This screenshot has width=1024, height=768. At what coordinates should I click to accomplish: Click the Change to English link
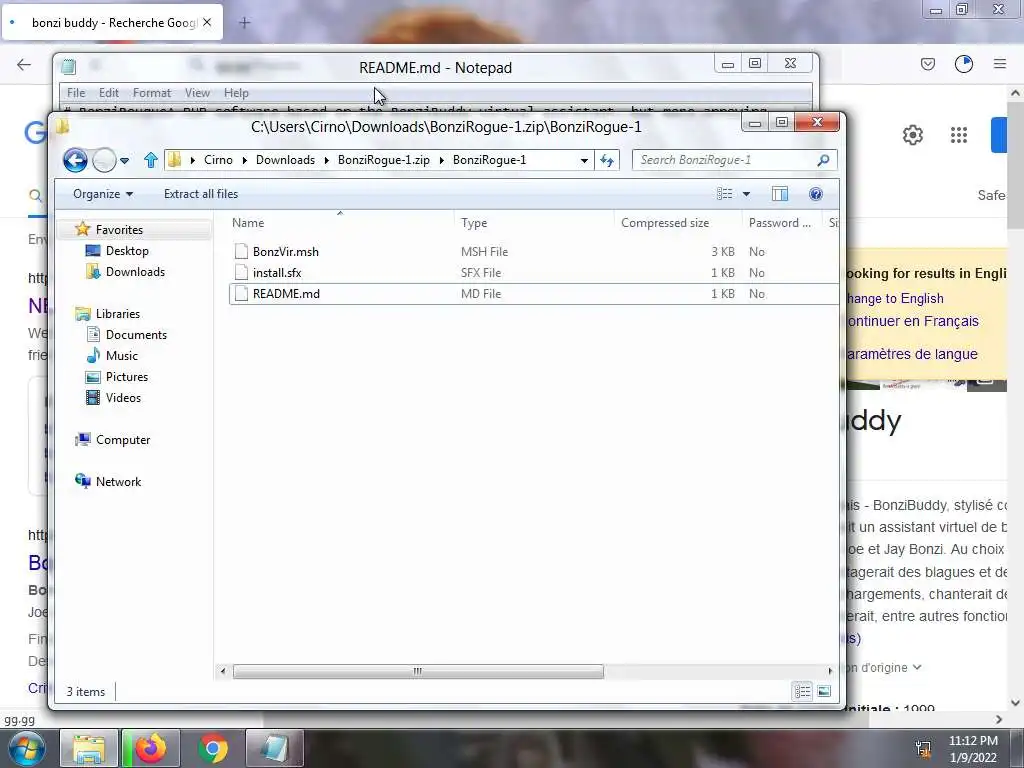click(x=895, y=299)
